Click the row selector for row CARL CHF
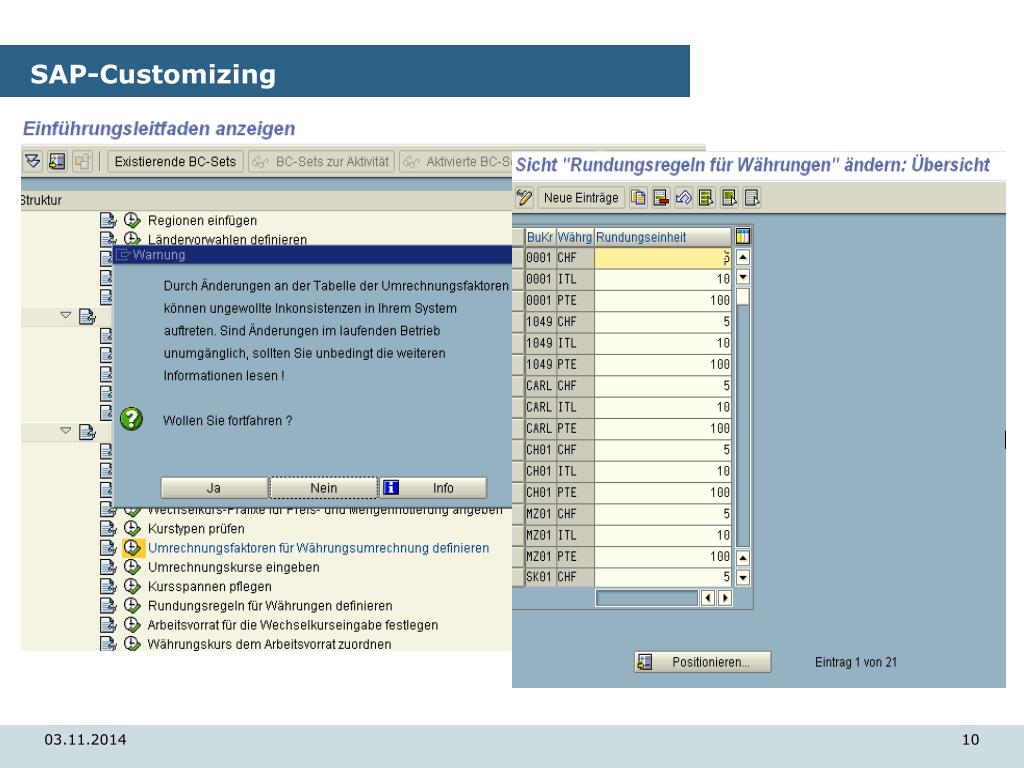1024x768 pixels. click(x=519, y=386)
